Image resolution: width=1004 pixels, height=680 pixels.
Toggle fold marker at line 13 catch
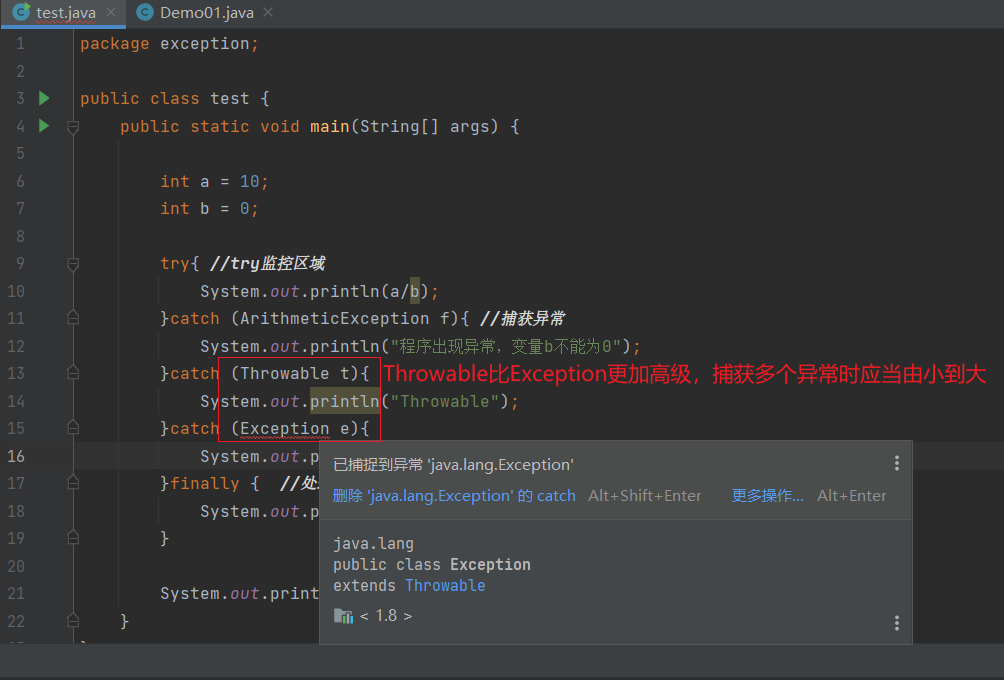[x=73, y=373]
